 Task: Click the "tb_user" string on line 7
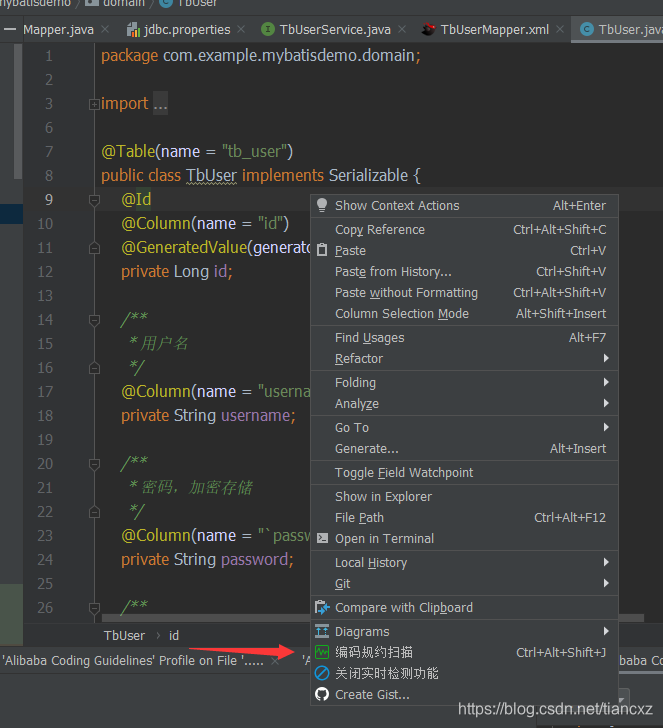tap(254, 151)
